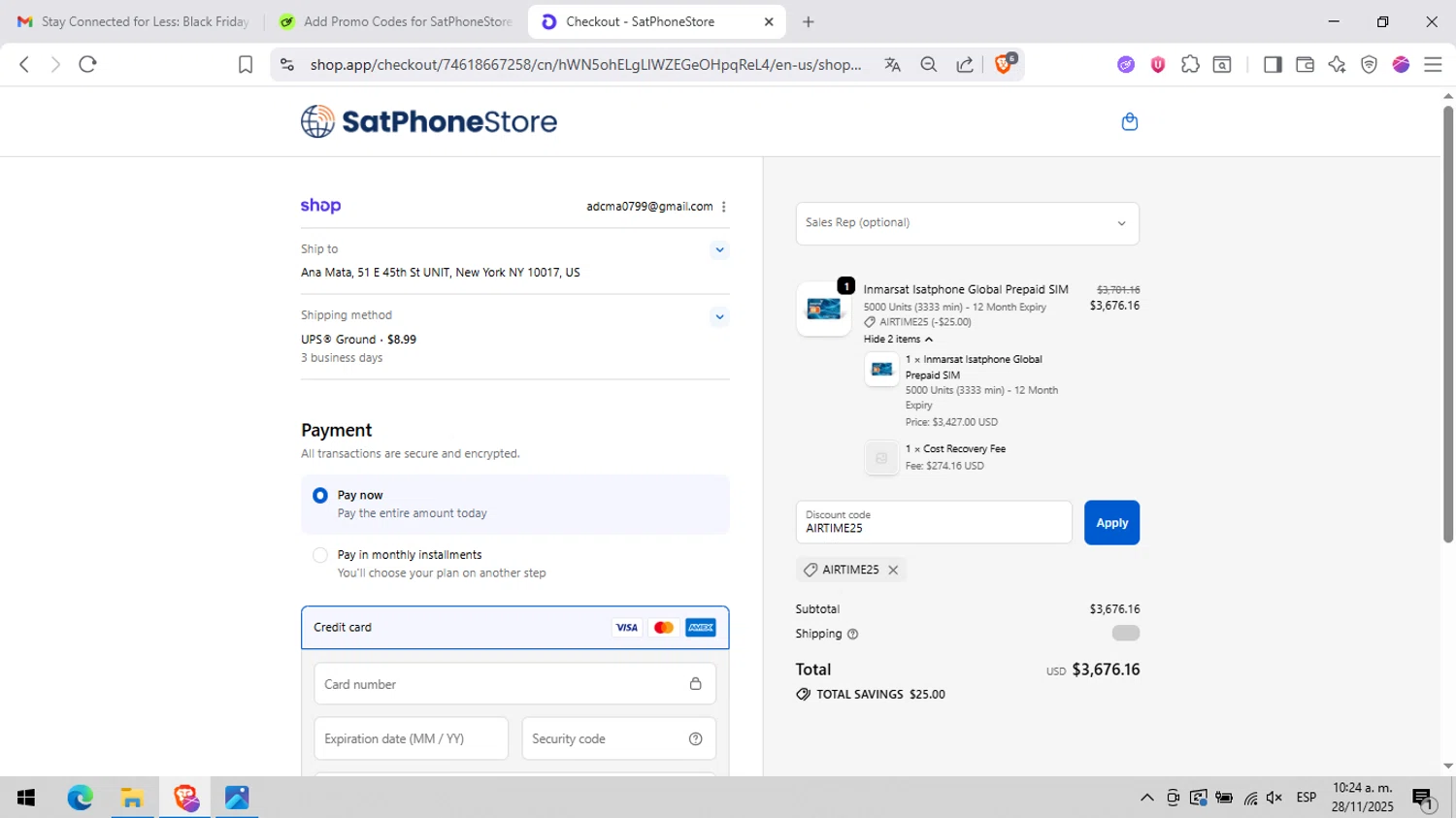
Task: Select the Credit card payment header
Action: tap(514, 627)
